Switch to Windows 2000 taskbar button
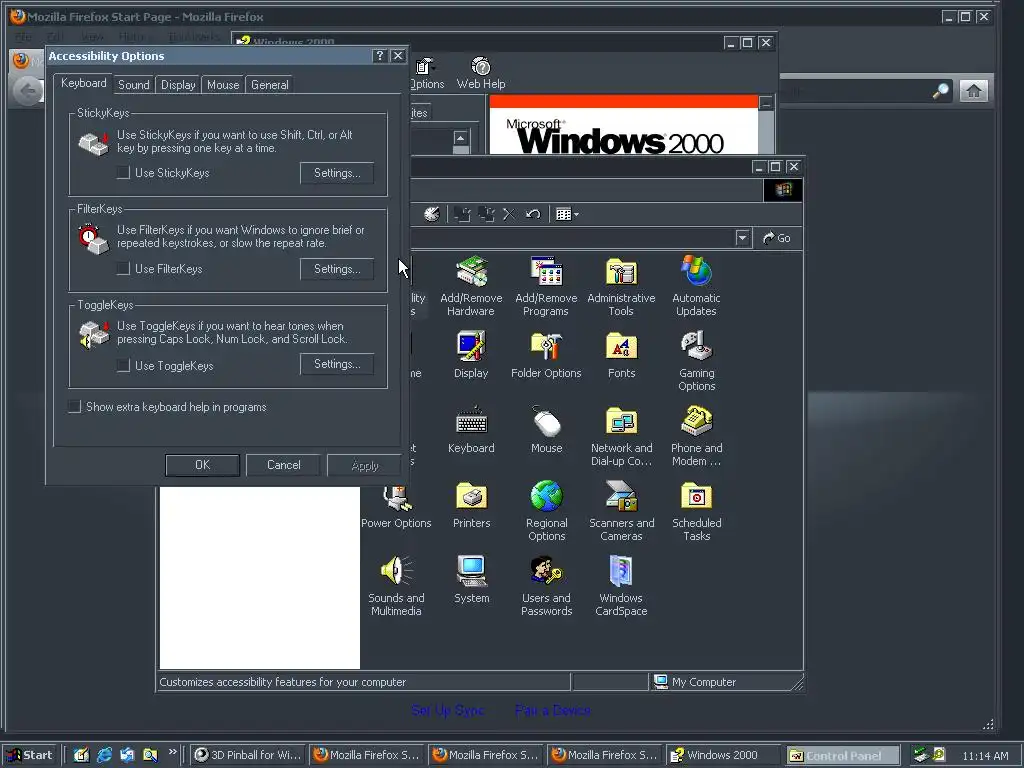The width and height of the screenshot is (1024, 768). pyautogui.click(x=724, y=755)
